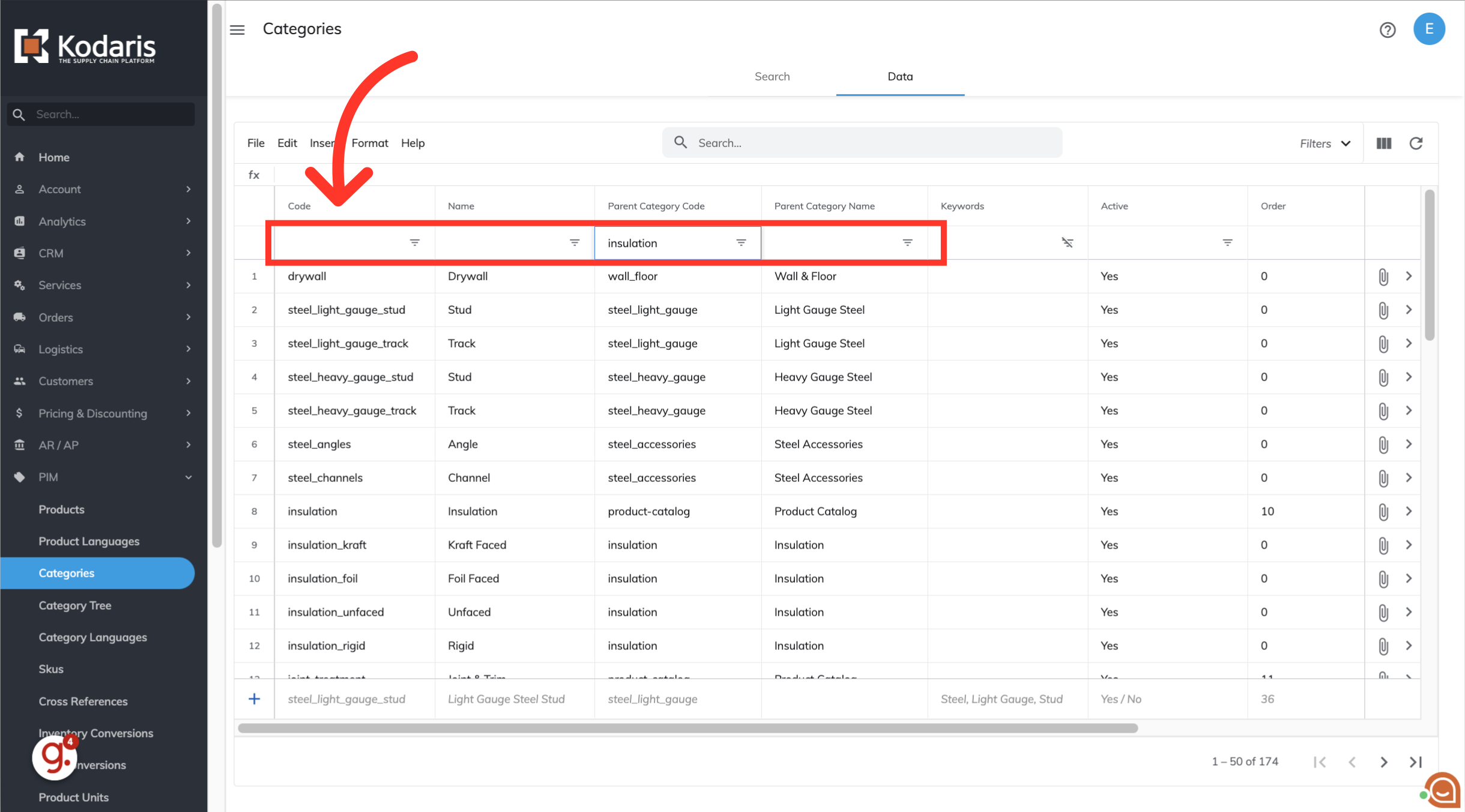Toggle the Code column filter icon
Screen dimensions: 1465x812
[414, 242]
